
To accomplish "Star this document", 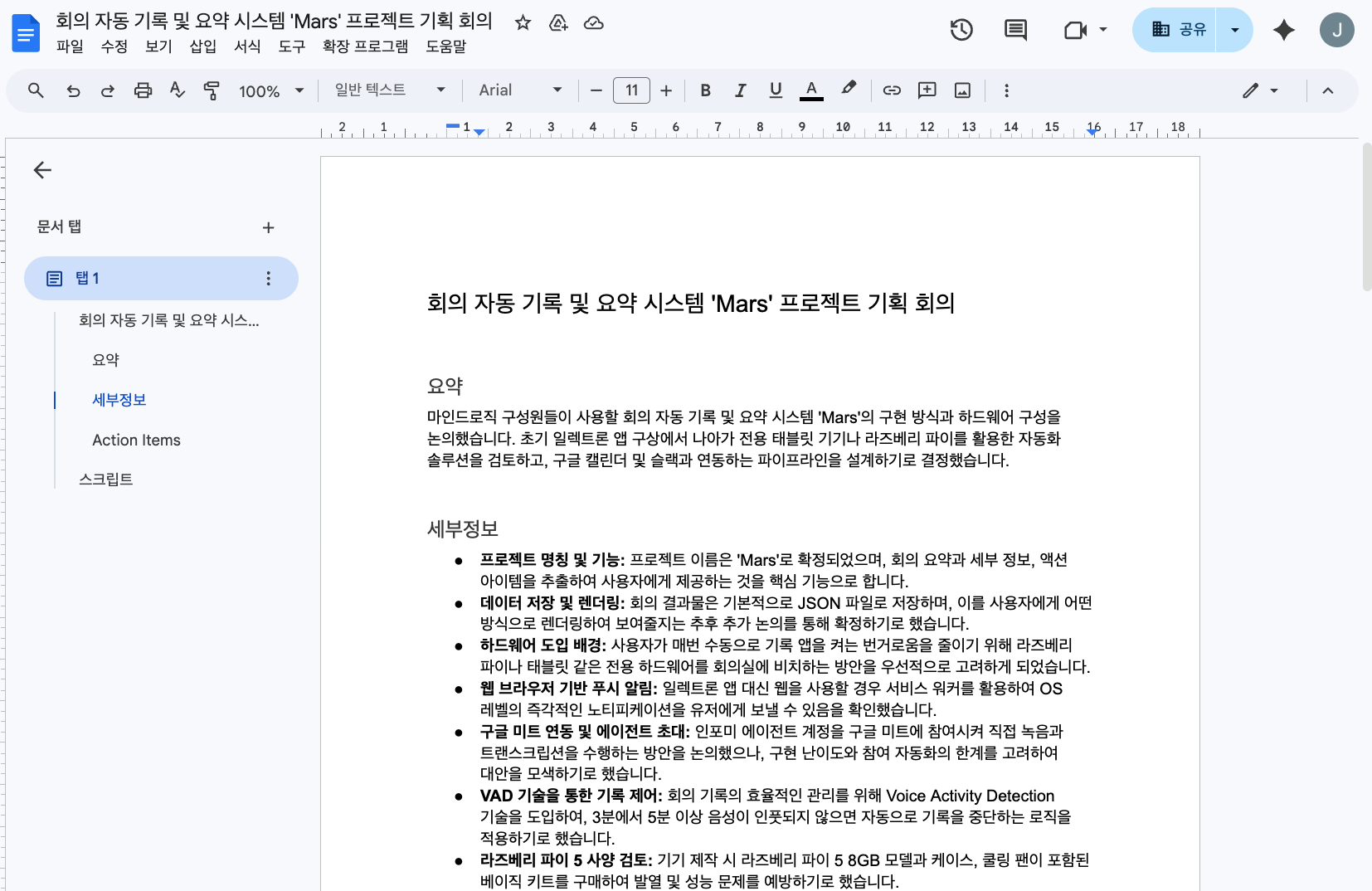I will tap(523, 22).
